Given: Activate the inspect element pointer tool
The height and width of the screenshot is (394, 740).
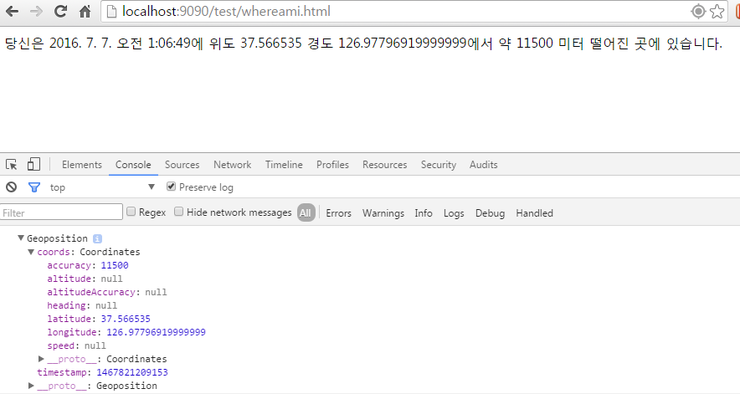Looking at the screenshot, I should 11,164.
